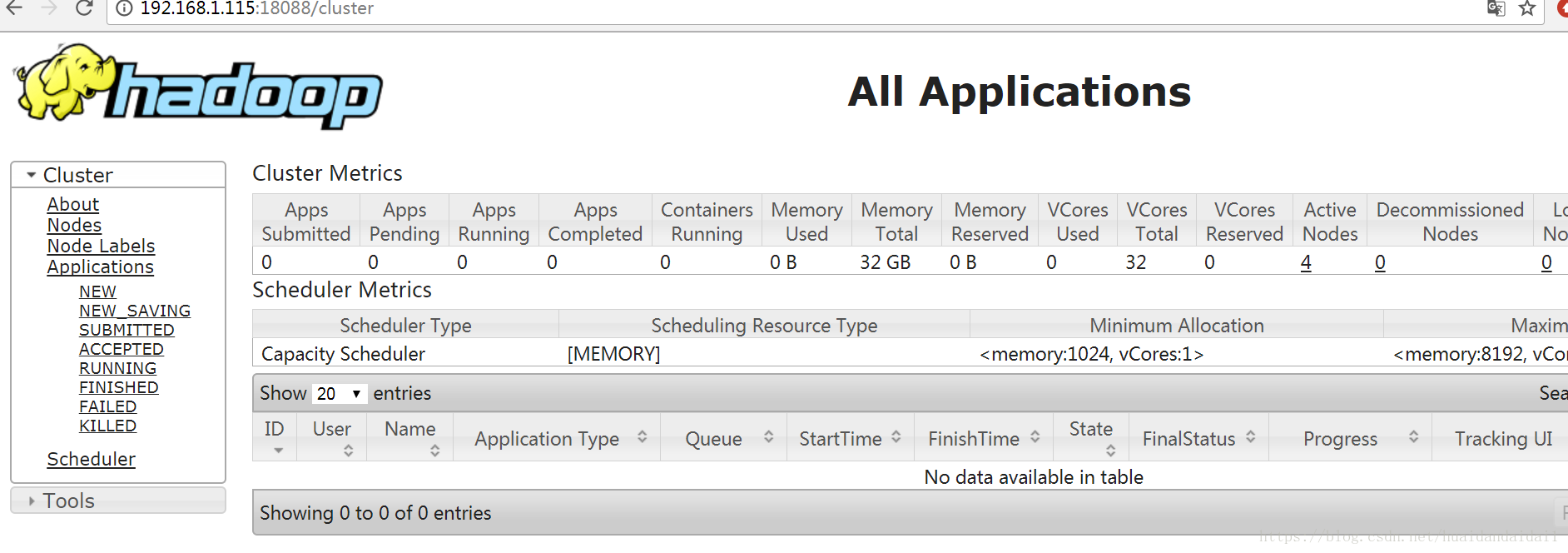Collapse the Cluster sidebar section
The image size is (1568, 553).
coord(118,175)
